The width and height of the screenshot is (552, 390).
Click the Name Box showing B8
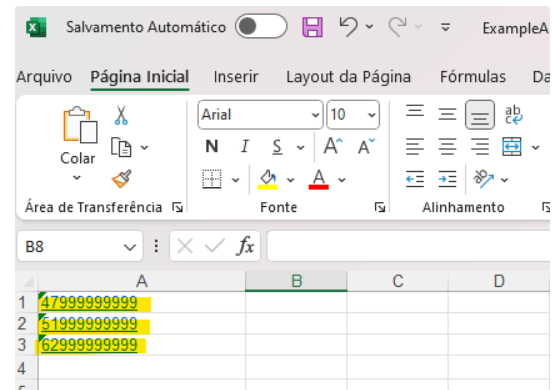click(x=70, y=246)
